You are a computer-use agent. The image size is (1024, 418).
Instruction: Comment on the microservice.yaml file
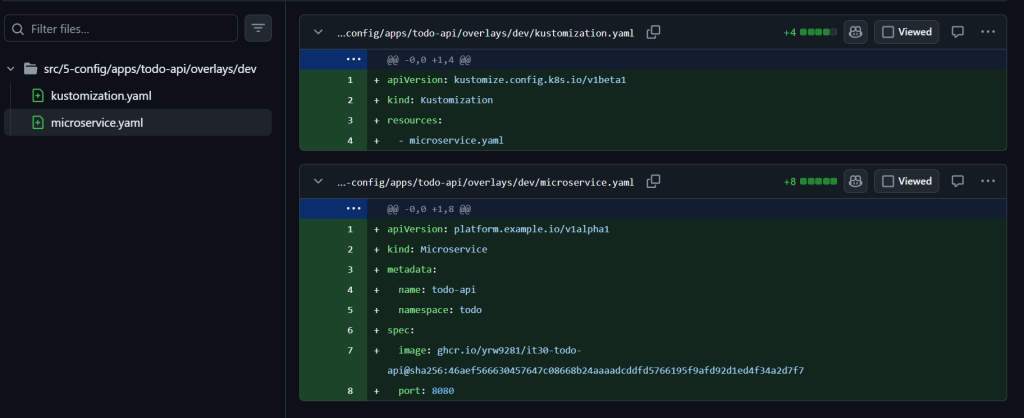click(957, 181)
